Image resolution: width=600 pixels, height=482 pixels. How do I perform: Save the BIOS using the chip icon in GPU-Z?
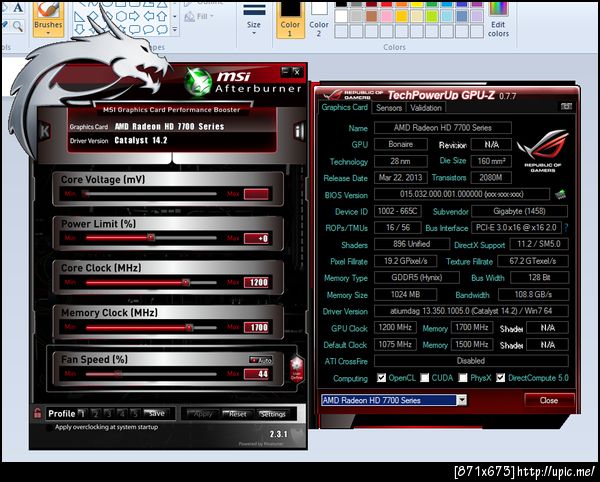(x=561, y=194)
